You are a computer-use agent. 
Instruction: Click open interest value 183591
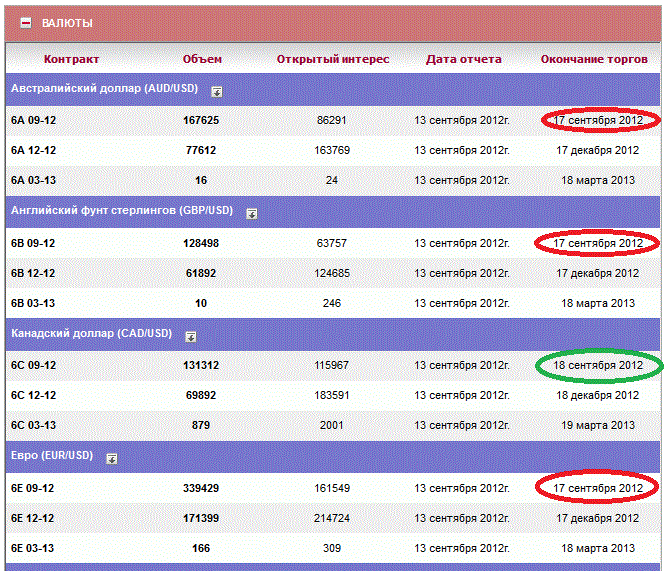click(332, 395)
